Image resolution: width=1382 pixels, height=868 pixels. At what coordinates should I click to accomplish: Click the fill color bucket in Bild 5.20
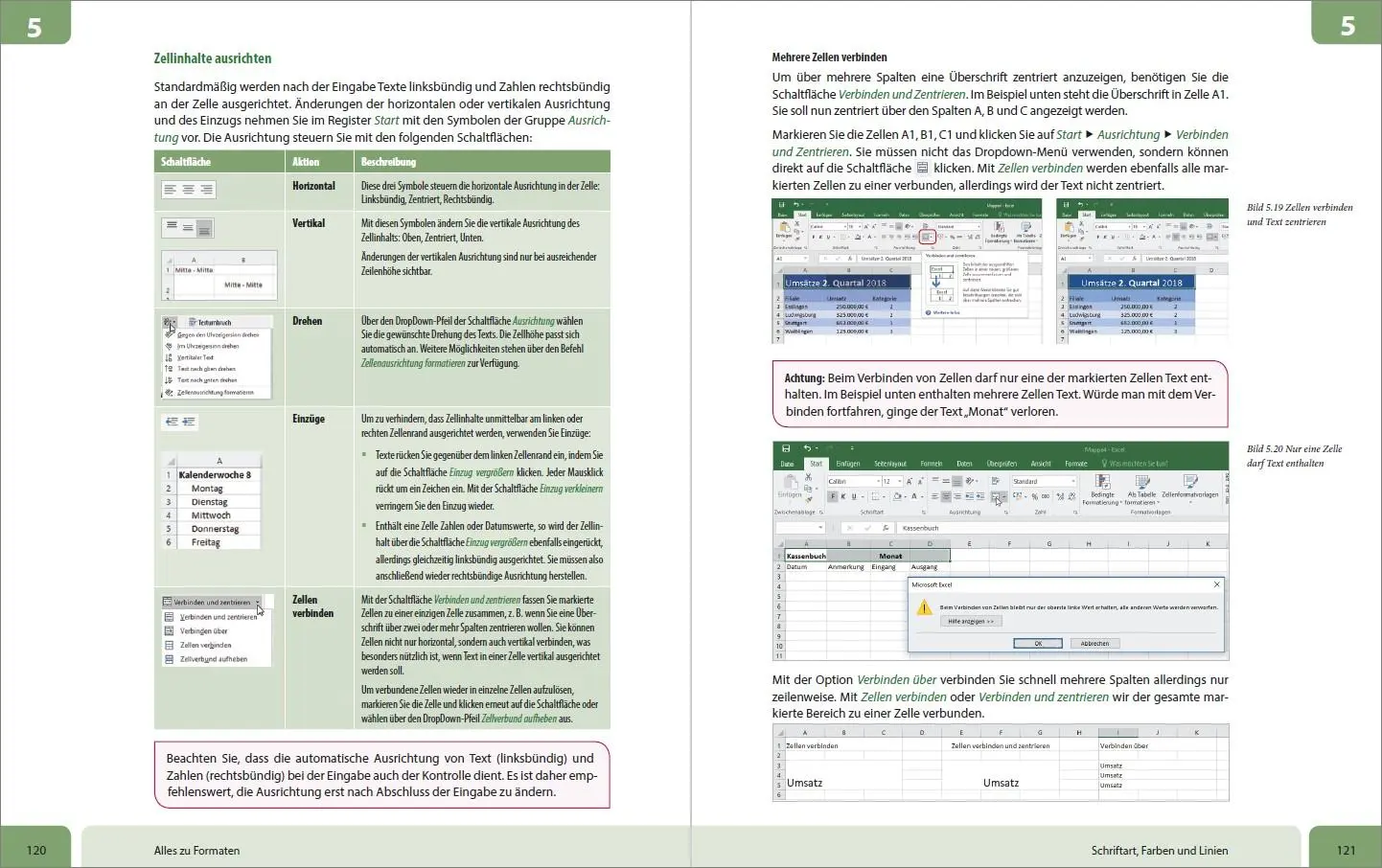(x=899, y=497)
